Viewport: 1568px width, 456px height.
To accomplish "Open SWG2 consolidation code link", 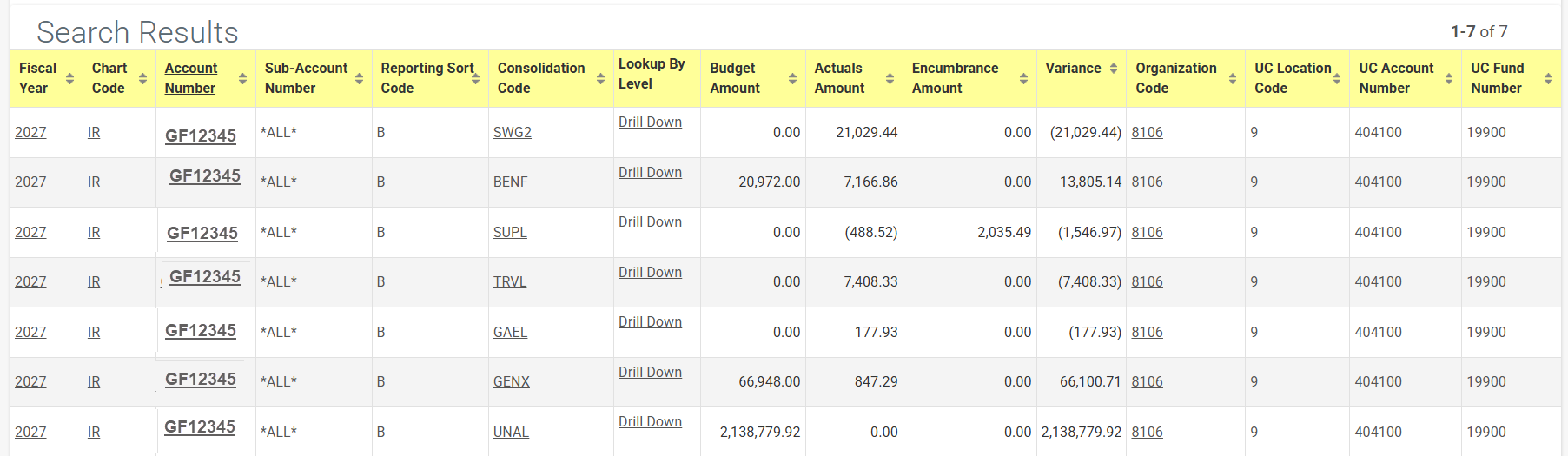I will click(513, 132).
